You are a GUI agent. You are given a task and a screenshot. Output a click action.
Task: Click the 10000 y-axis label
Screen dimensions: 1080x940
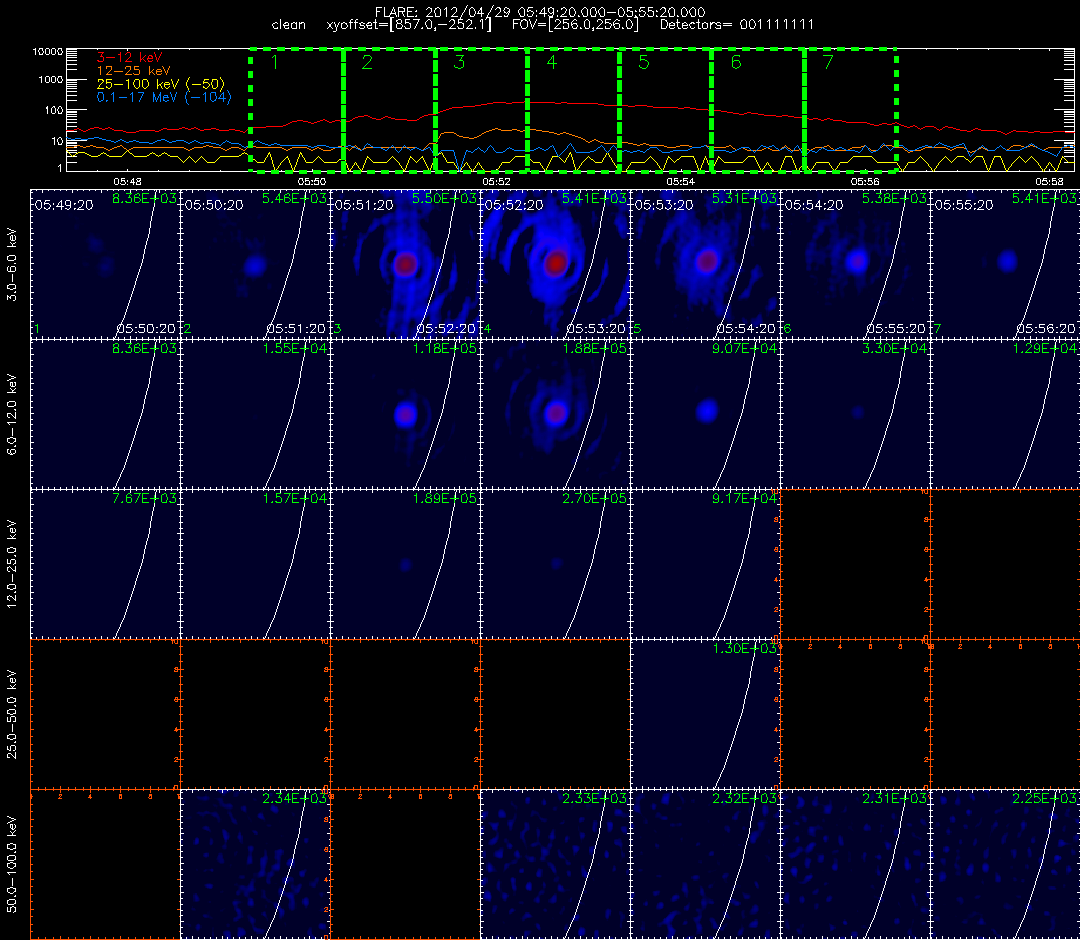tap(48, 52)
